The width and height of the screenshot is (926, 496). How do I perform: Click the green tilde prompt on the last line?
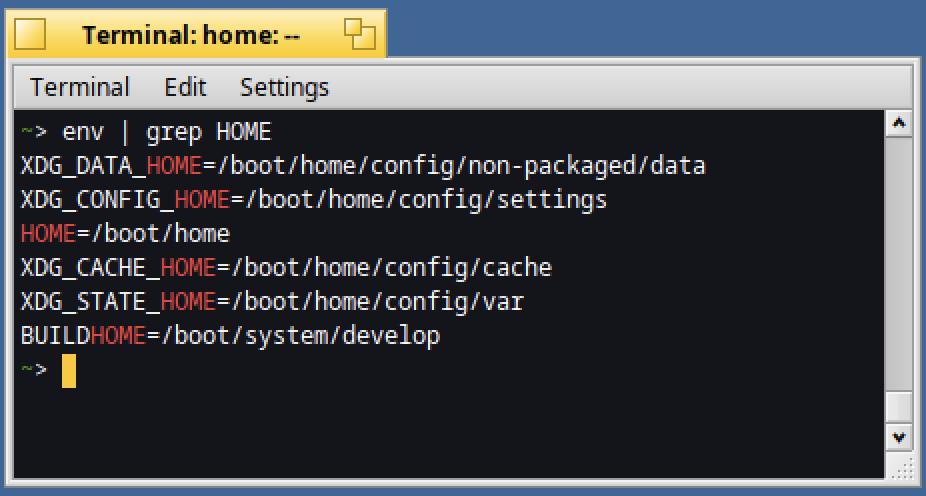click(x=27, y=368)
